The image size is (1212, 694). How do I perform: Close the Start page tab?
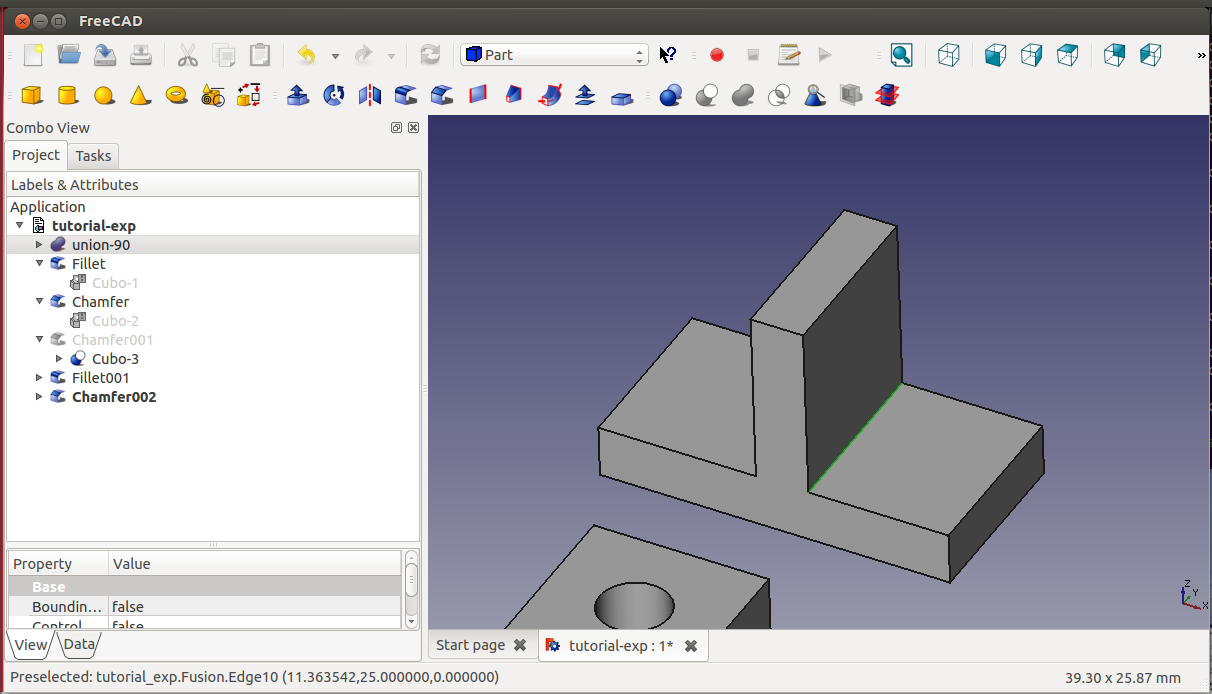tap(520, 645)
